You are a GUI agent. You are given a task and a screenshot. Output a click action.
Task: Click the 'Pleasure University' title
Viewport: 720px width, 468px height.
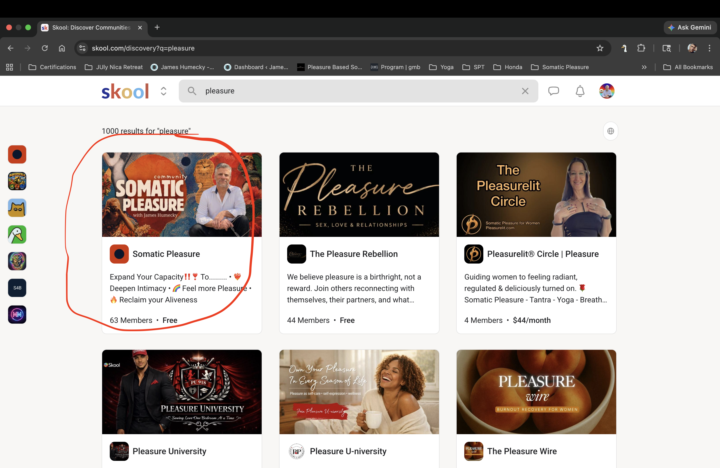169,451
